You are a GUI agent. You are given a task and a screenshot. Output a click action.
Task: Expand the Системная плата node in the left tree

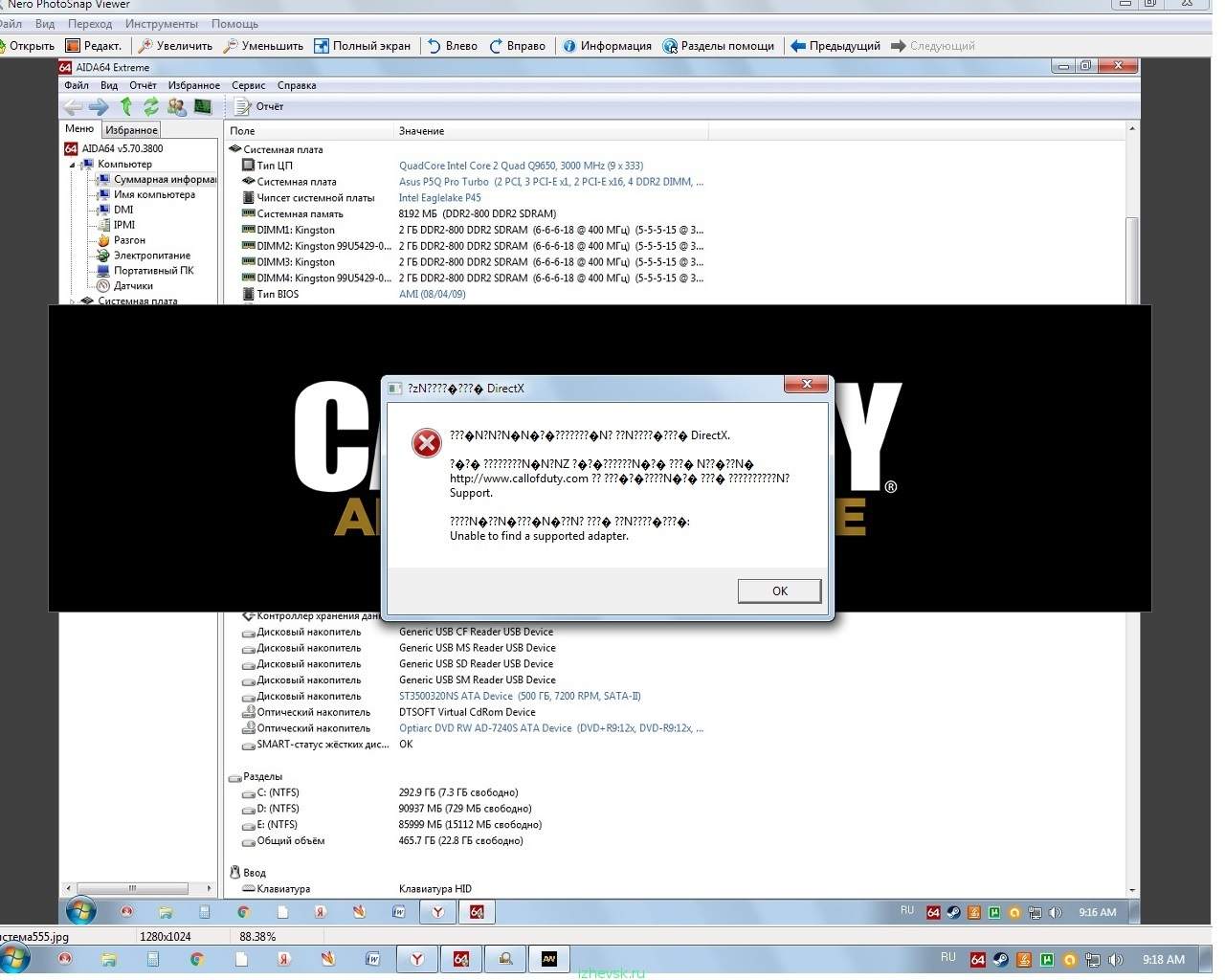click(x=73, y=301)
